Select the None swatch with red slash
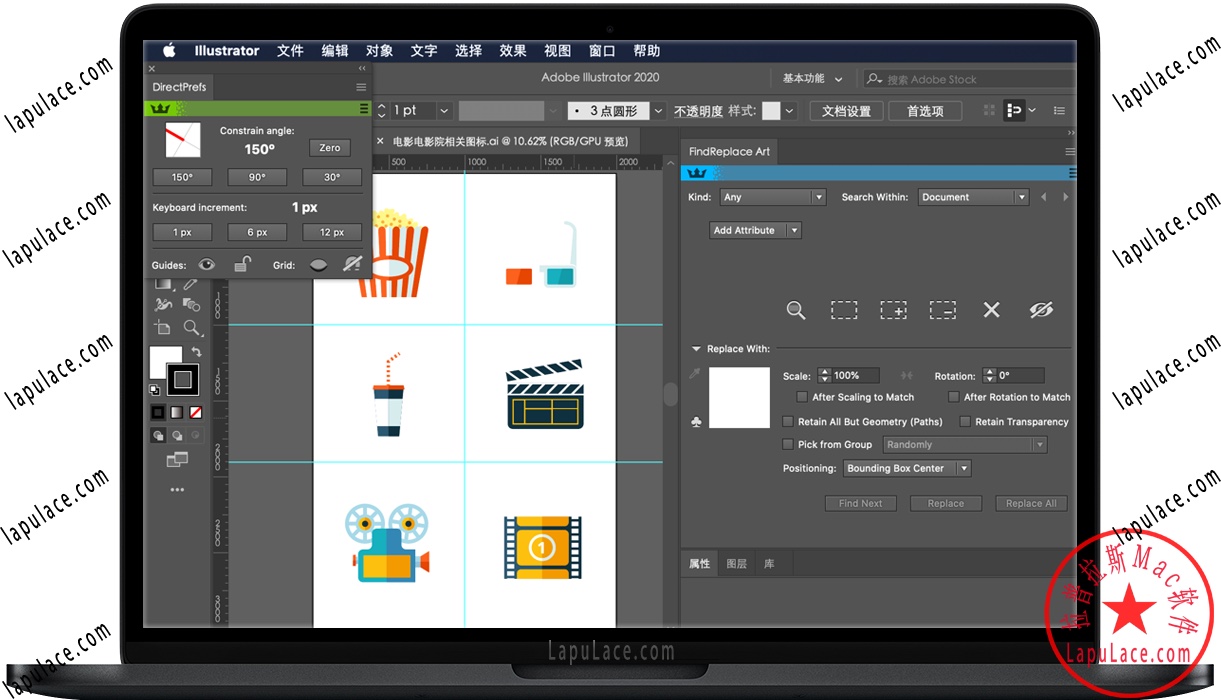 click(x=196, y=412)
